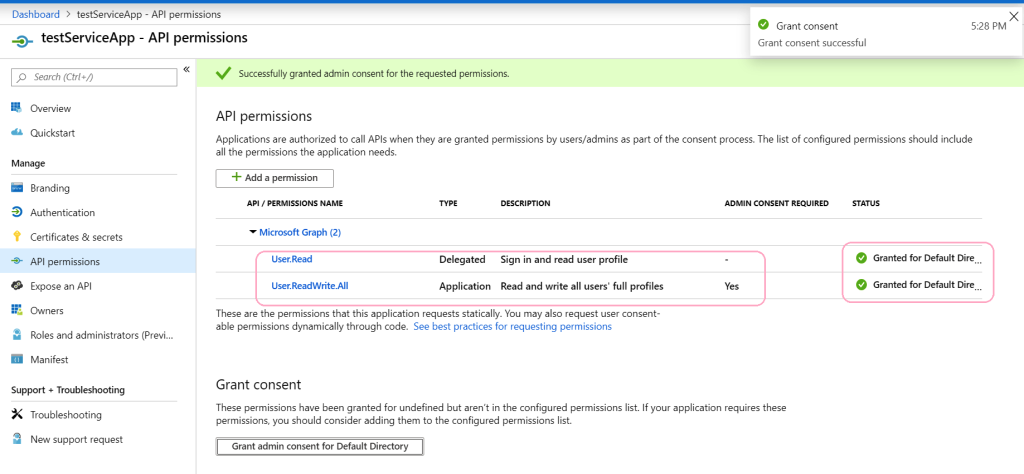Click the Application type cell

[x=465, y=286]
